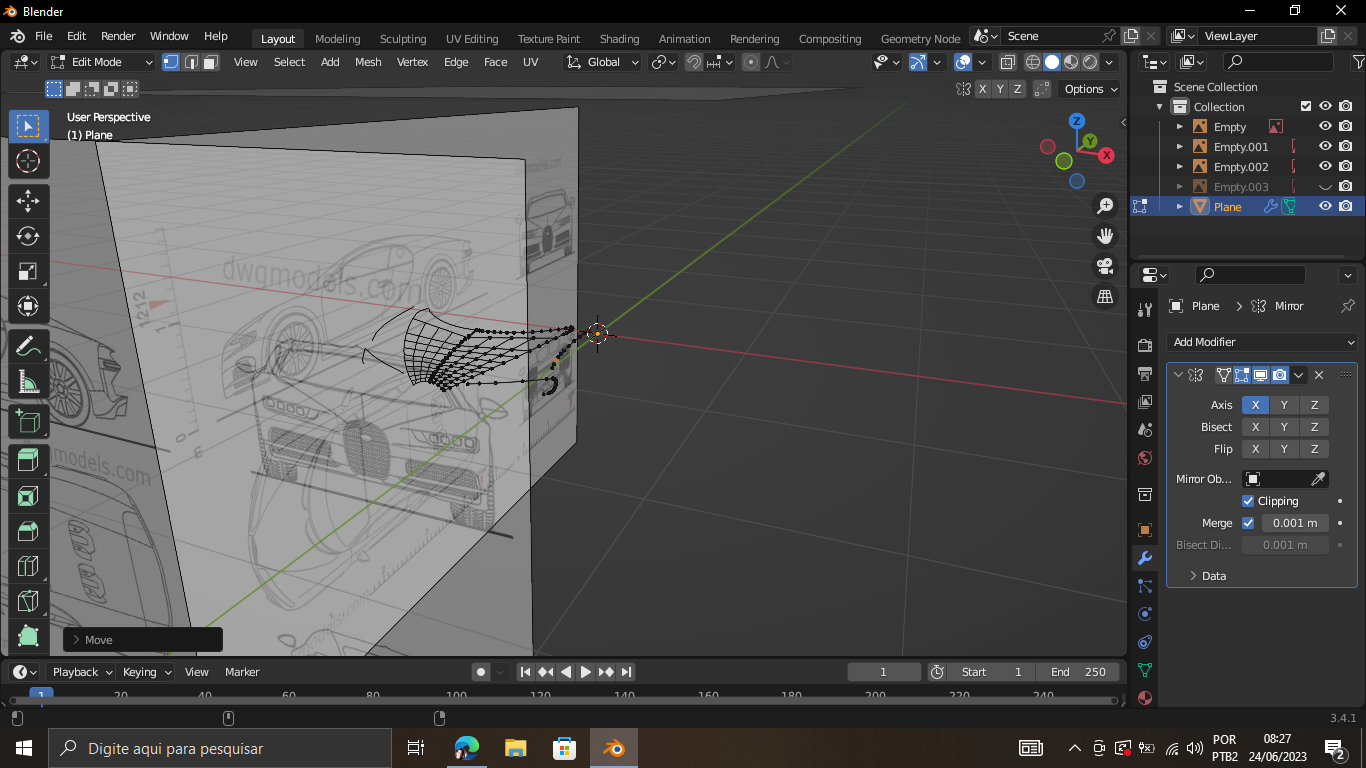Open the Modifier properties wrench tab
Viewport: 1366px width, 768px height.
(1145, 558)
